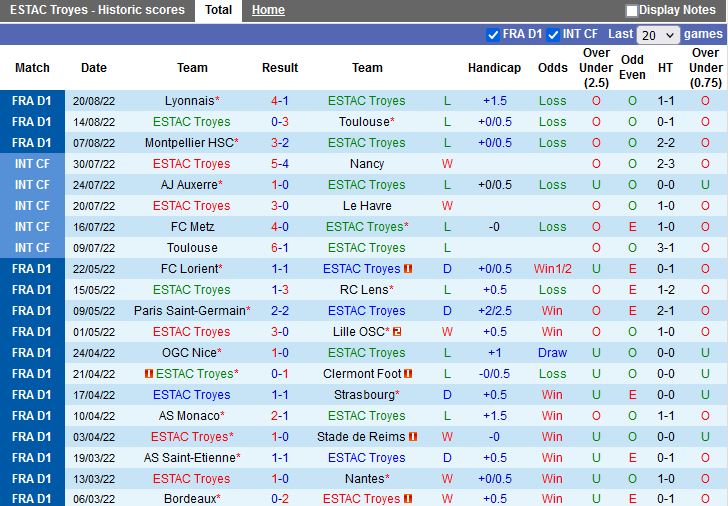Image resolution: width=728 pixels, height=506 pixels.
Task: Click red card icon next to Clermont Foot
Action: (x=408, y=374)
